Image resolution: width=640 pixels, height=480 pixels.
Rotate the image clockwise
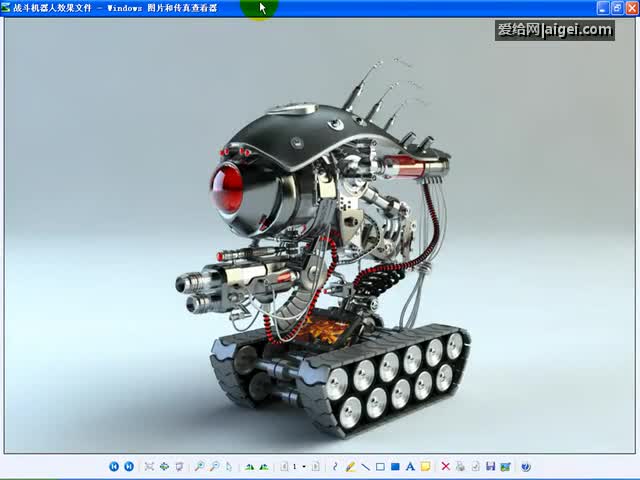(249, 467)
